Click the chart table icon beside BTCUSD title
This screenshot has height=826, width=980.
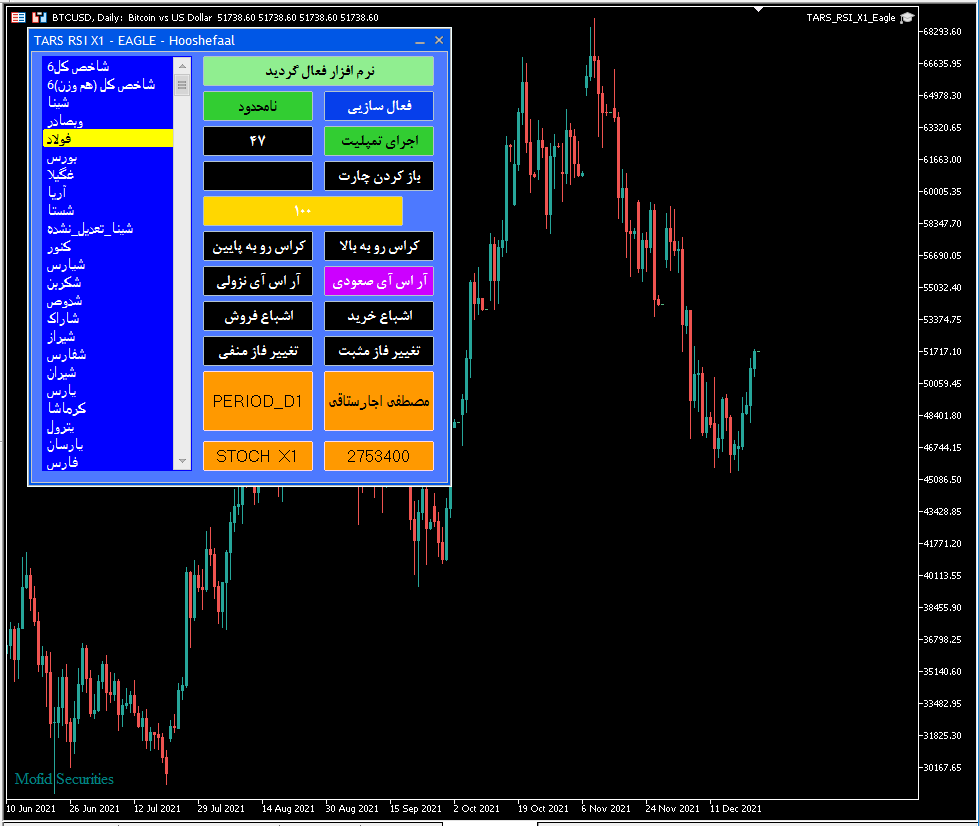tap(18, 17)
